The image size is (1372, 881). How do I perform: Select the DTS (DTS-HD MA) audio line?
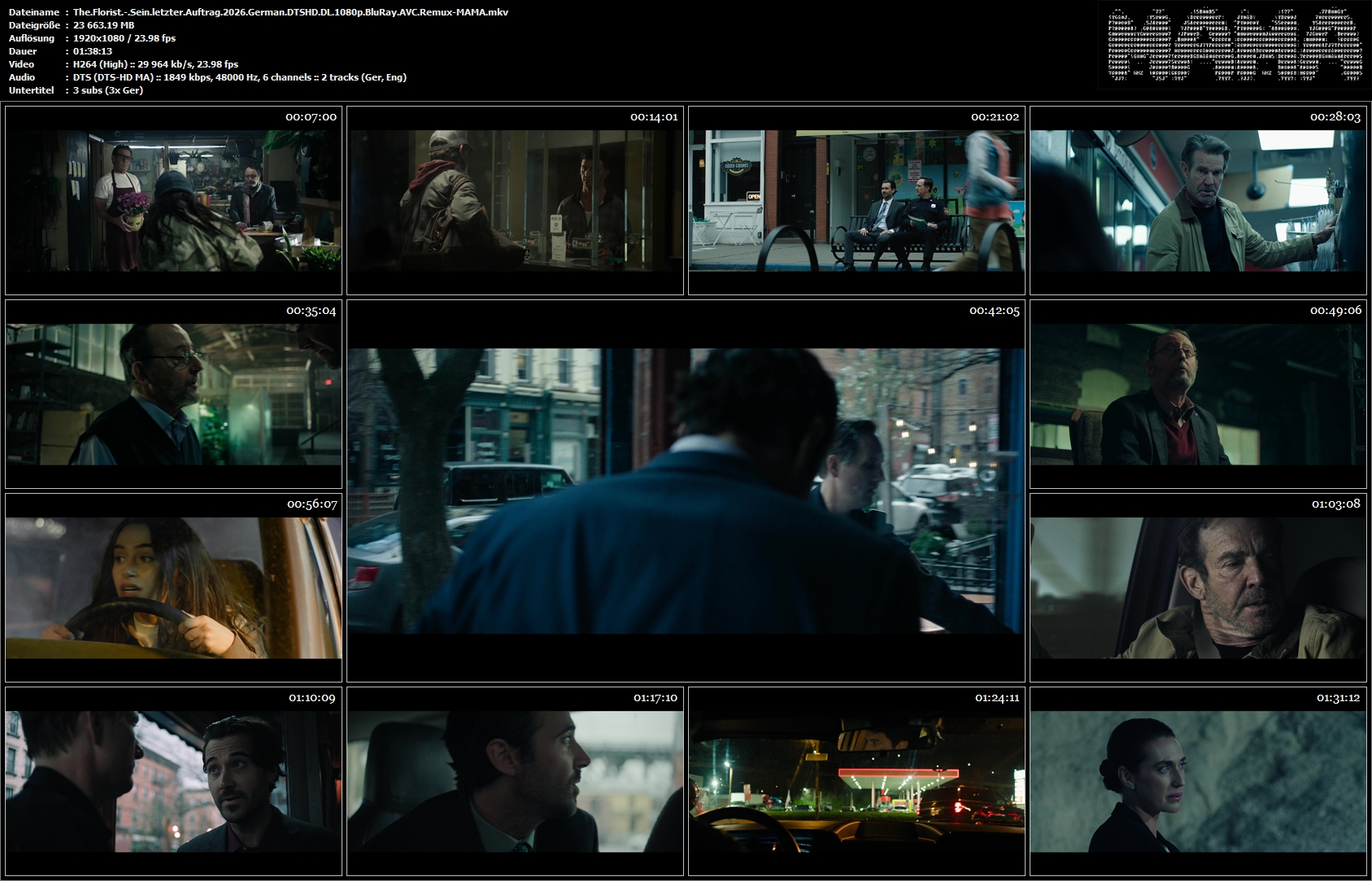click(239, 77)
